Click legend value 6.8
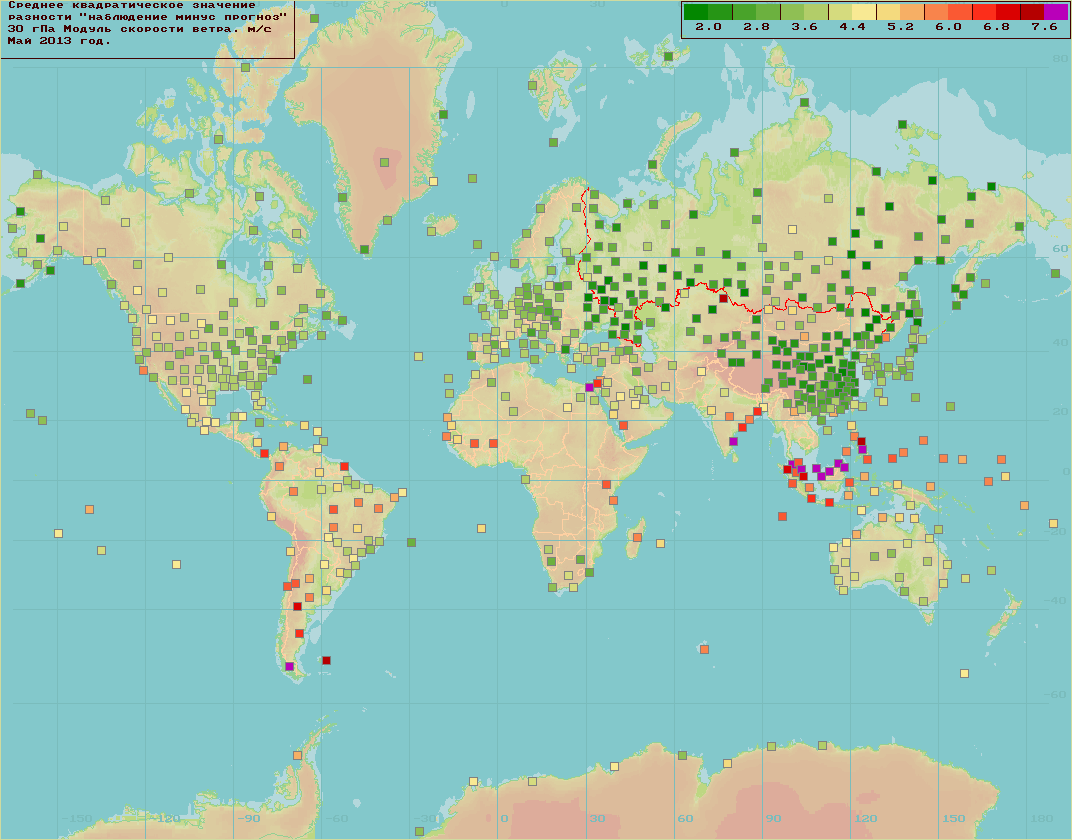The width and height of the screenshot is (1072, 840). (996, 27)
